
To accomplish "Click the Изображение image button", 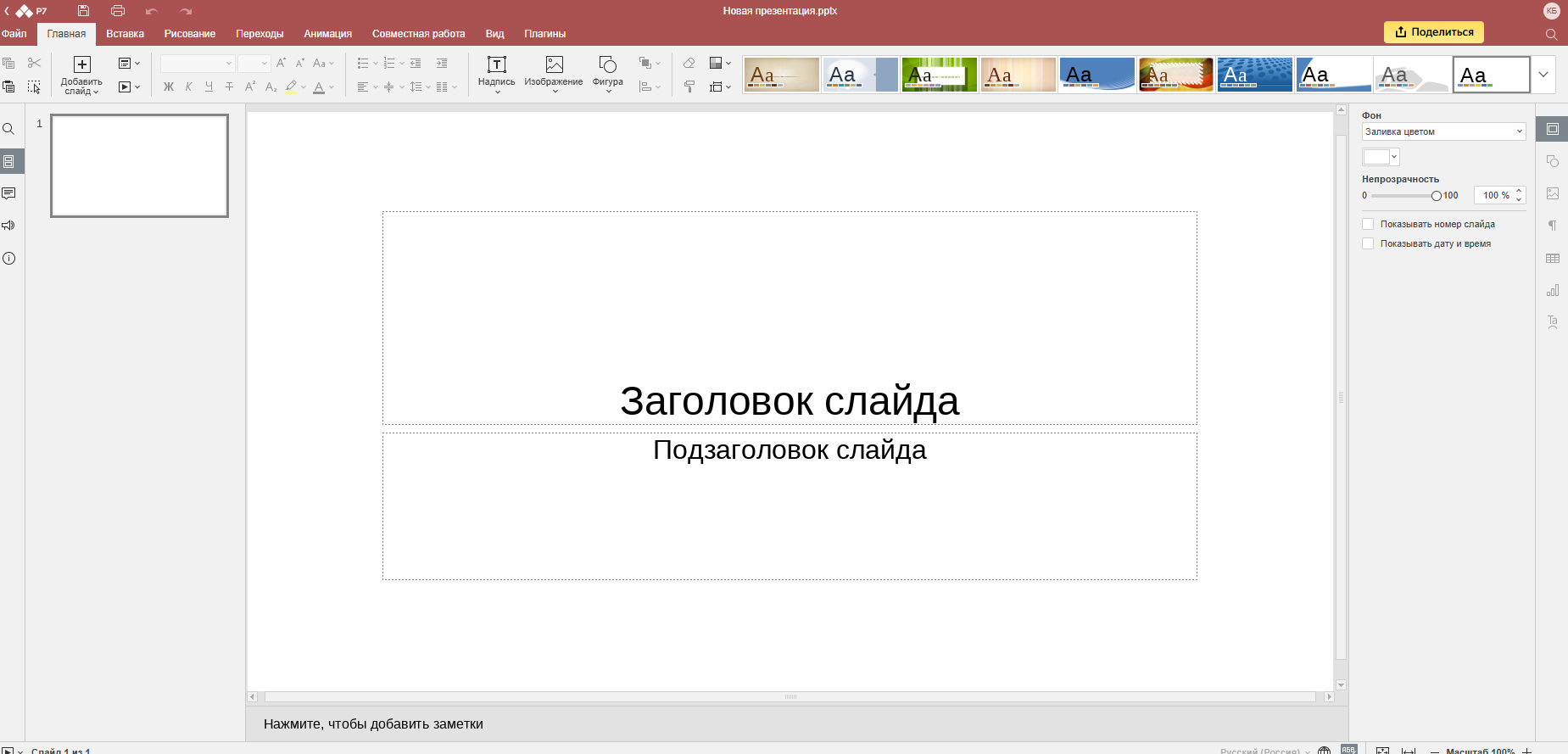I will coord(554,75).
